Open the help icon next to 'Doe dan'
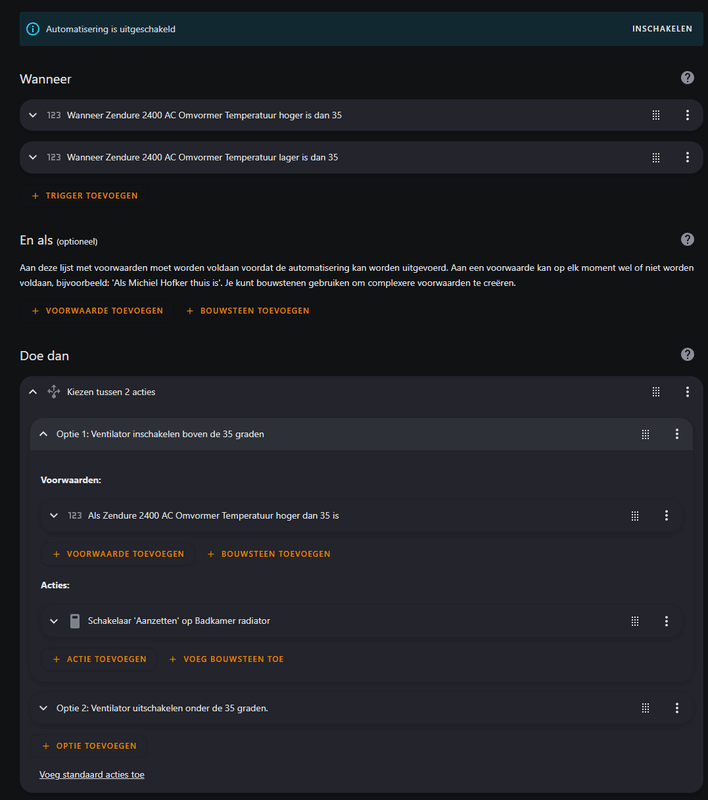Image resolution: width=708 pixels, height=800 pixels. (x=687, y=354)
